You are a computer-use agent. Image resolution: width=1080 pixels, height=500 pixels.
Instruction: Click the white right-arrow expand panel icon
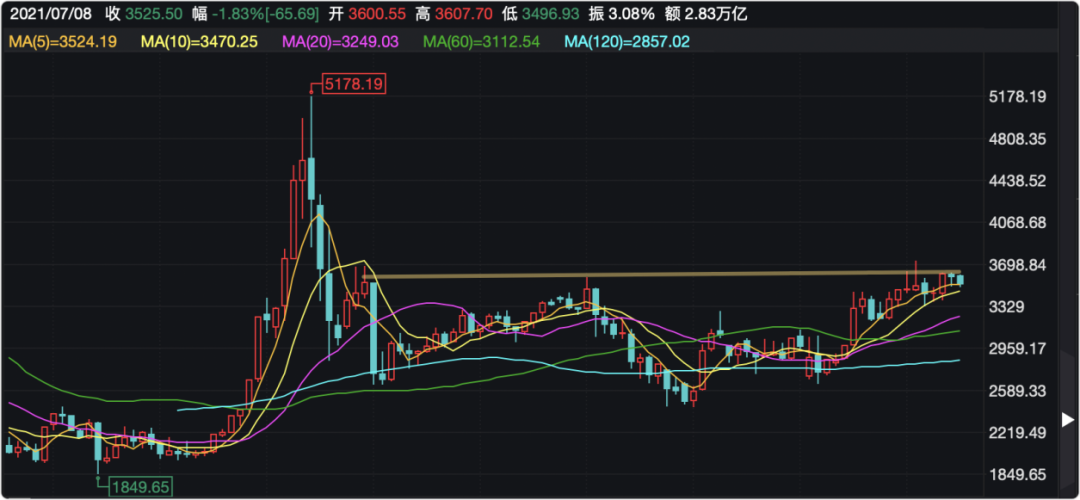click(x=1068, y=419)
